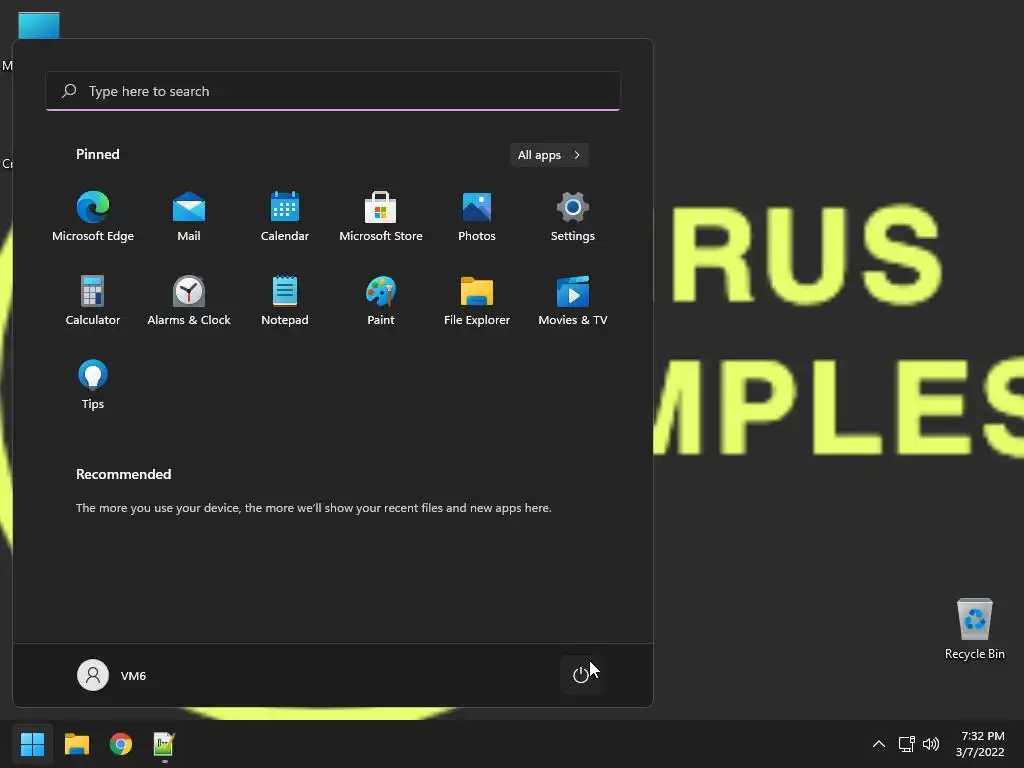This screenshot has width=1024, height=768.
Task: Click the power button in Start menu
Action: click(581, 675)
